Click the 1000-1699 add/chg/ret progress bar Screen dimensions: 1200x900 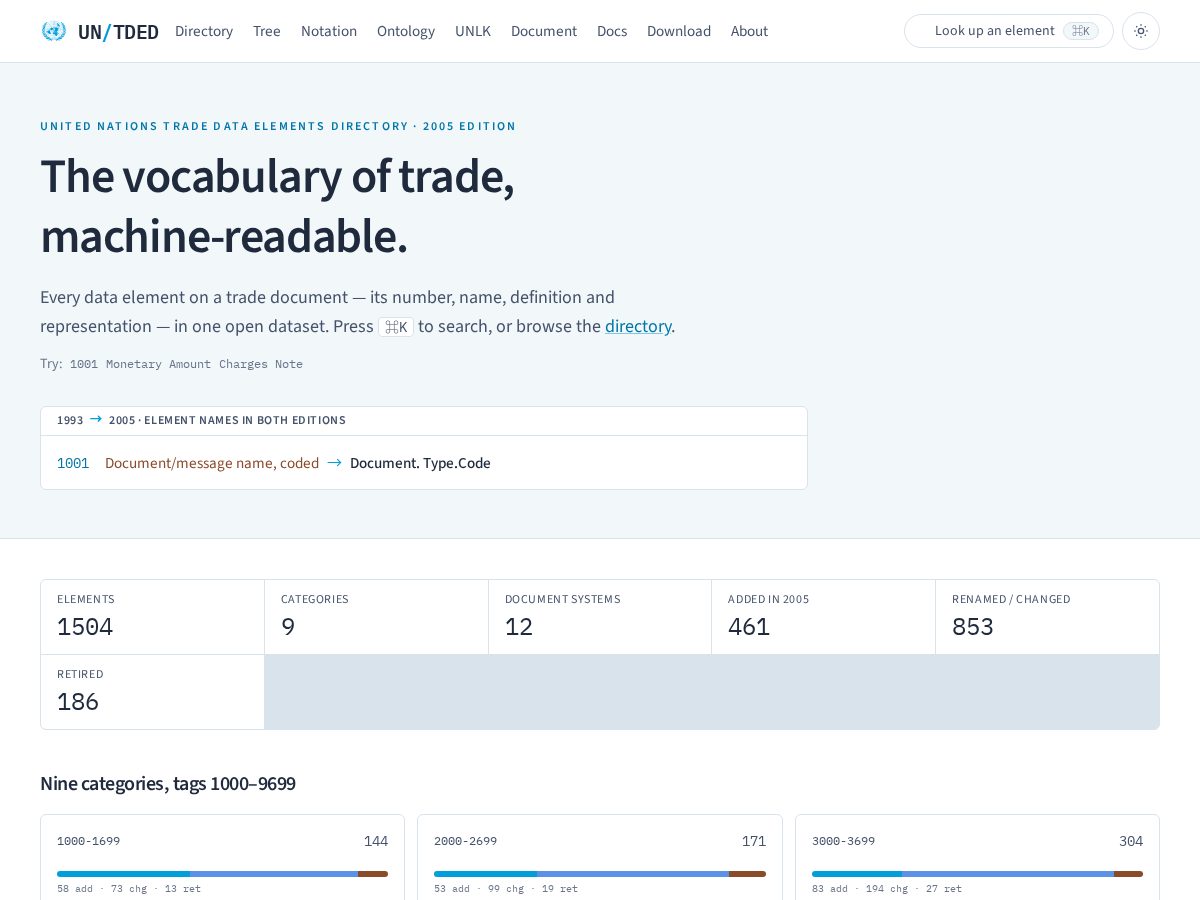point(222,874)
